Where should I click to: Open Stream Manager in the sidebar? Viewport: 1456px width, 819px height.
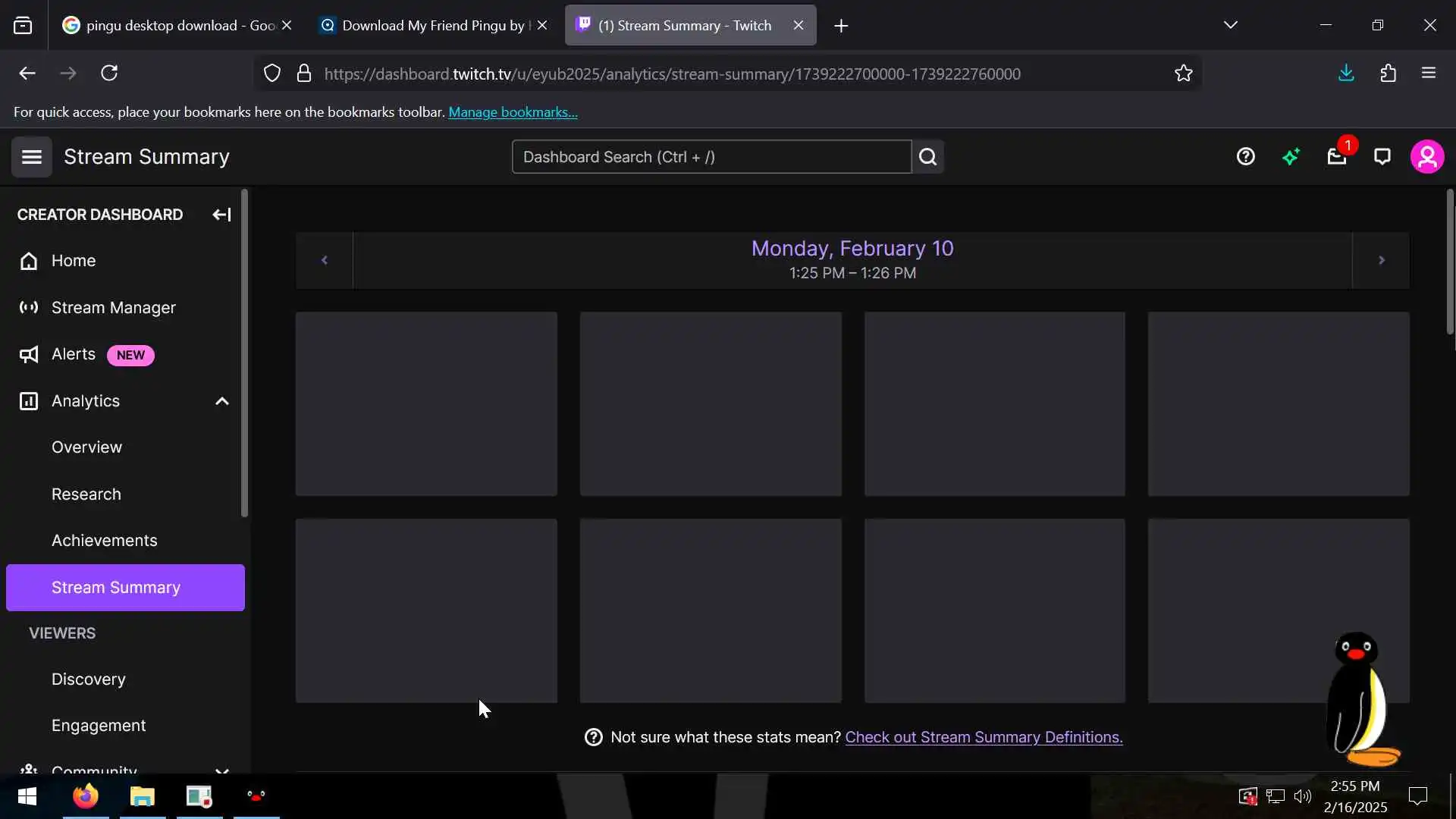click(x=113, y=308)
